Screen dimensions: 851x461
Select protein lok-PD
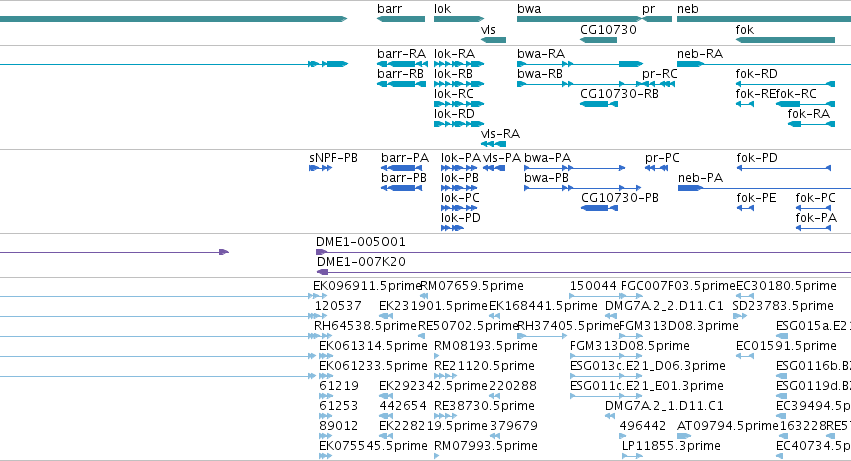tap(452, 228)
